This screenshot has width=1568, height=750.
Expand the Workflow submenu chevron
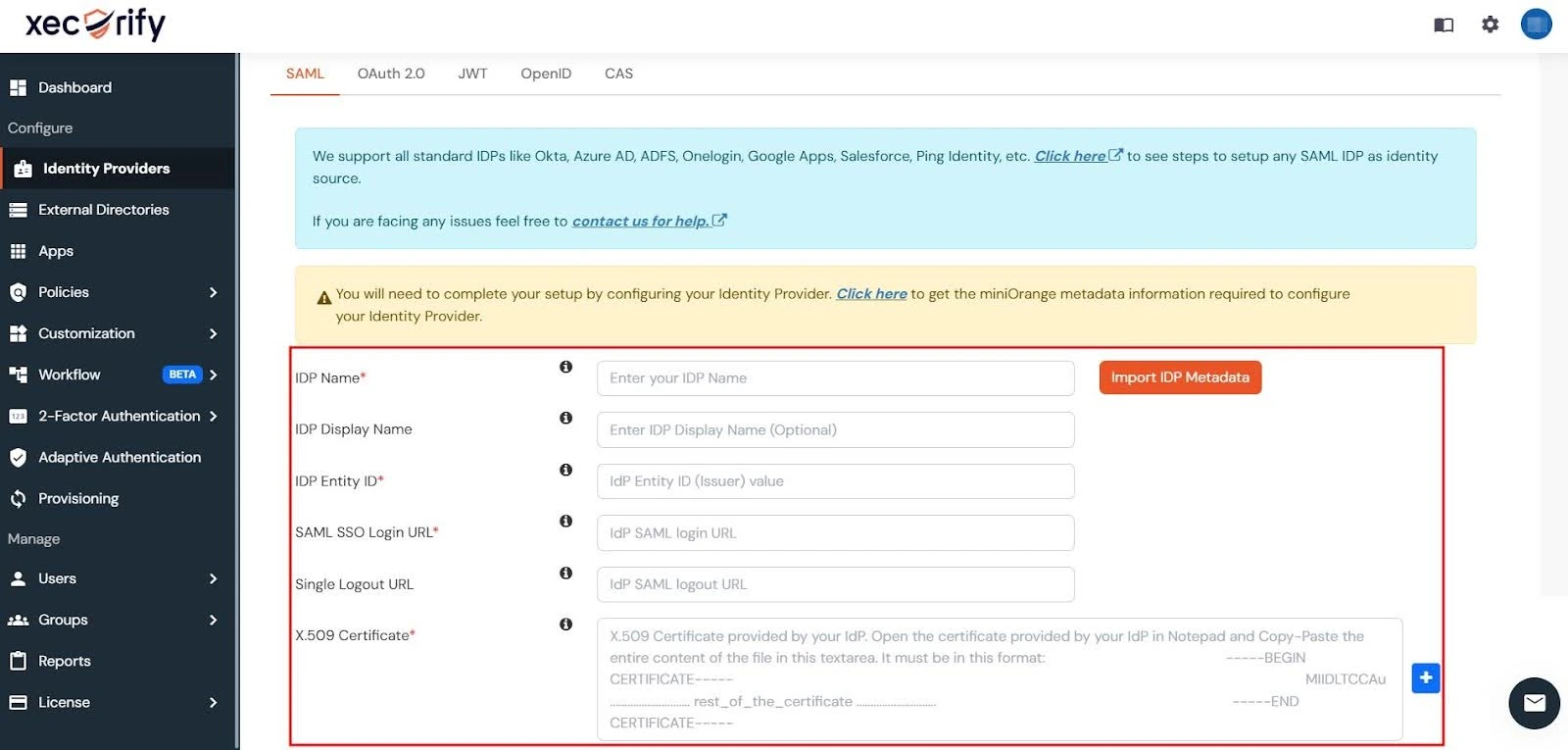pos(213,375)
